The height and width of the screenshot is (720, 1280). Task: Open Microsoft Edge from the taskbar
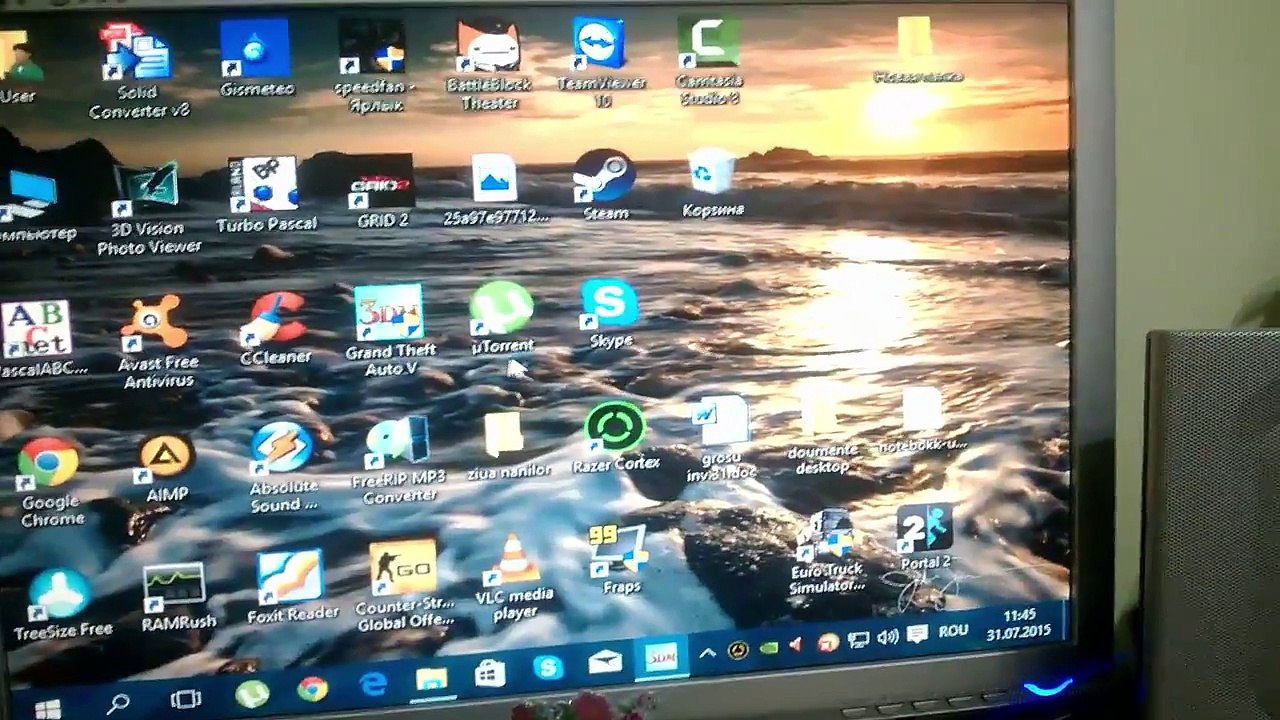[373, 684]
